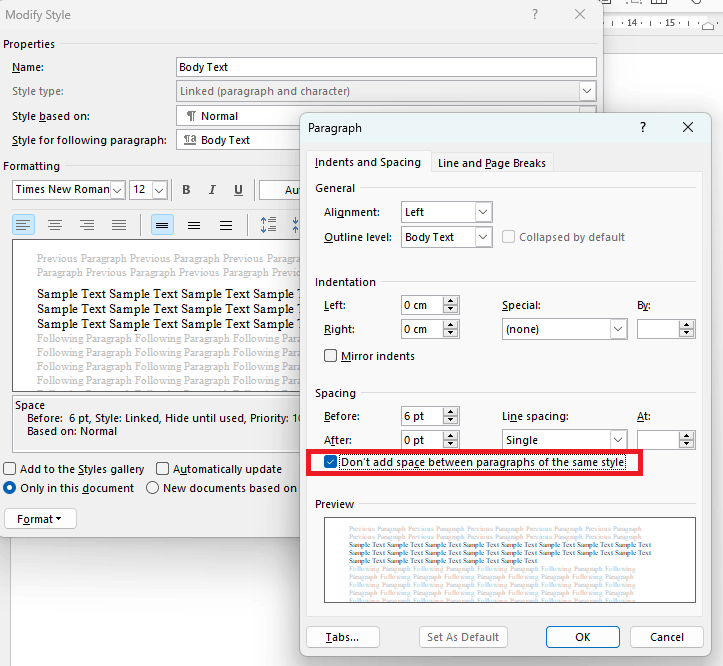
Task: Select 1.5 line spacing icon
Action: [194, 225]
